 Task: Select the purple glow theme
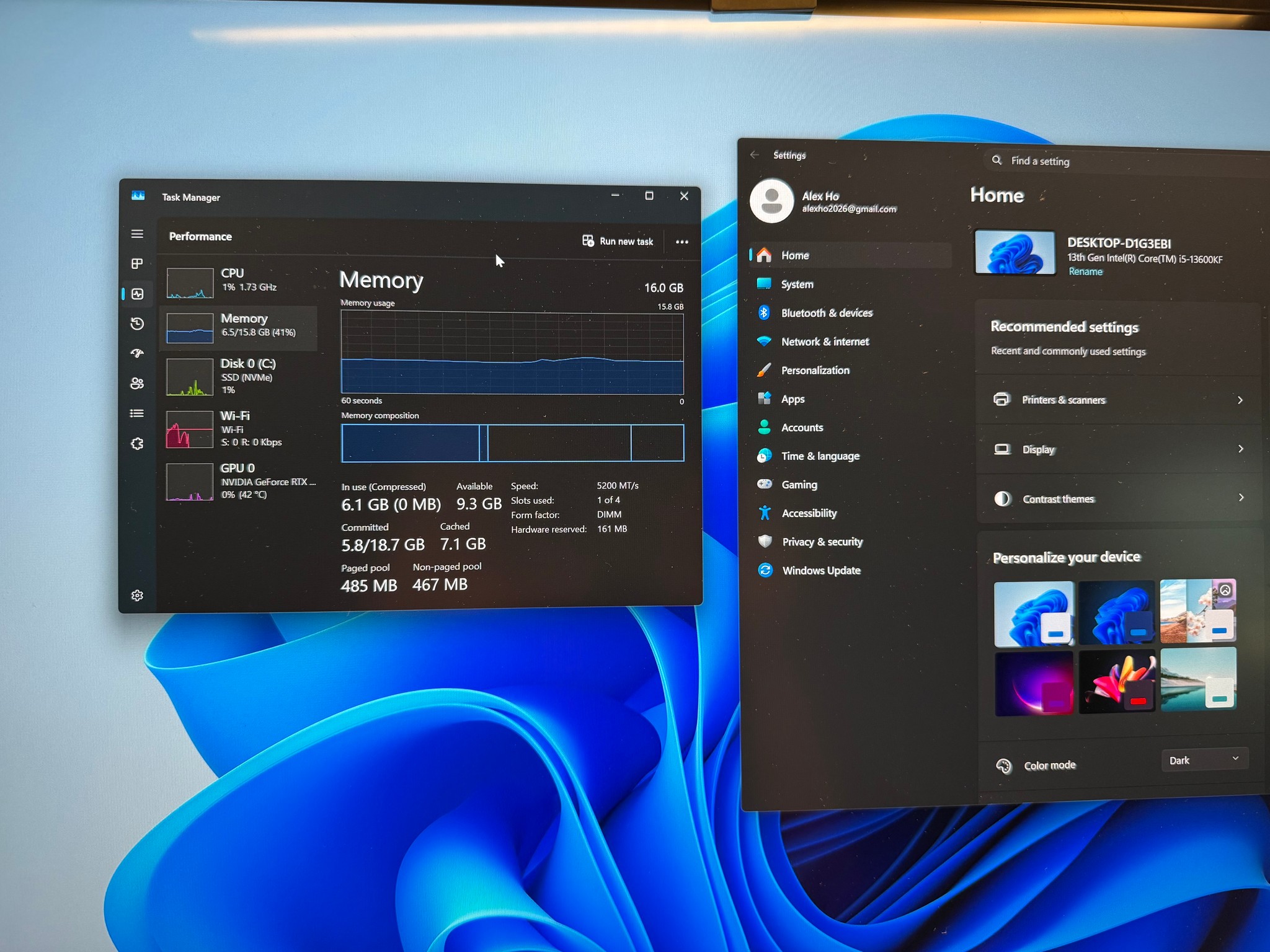[1034, 683]
